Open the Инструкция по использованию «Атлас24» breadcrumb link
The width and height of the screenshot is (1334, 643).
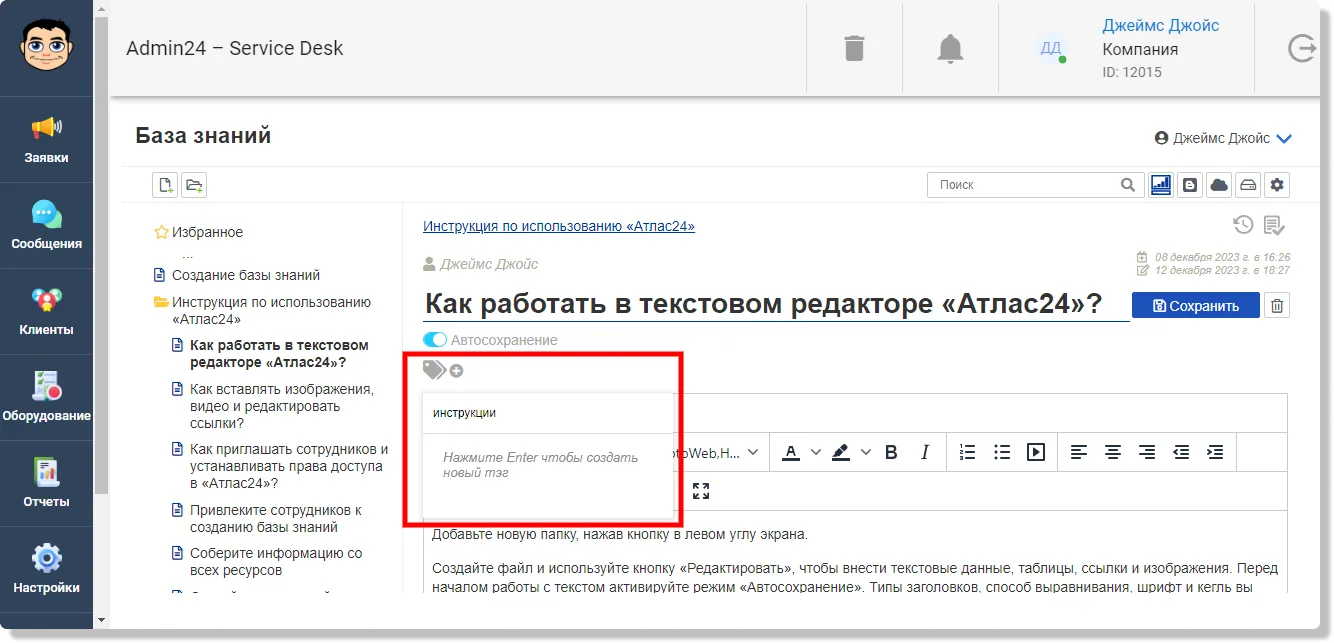(x=559, y=226)
